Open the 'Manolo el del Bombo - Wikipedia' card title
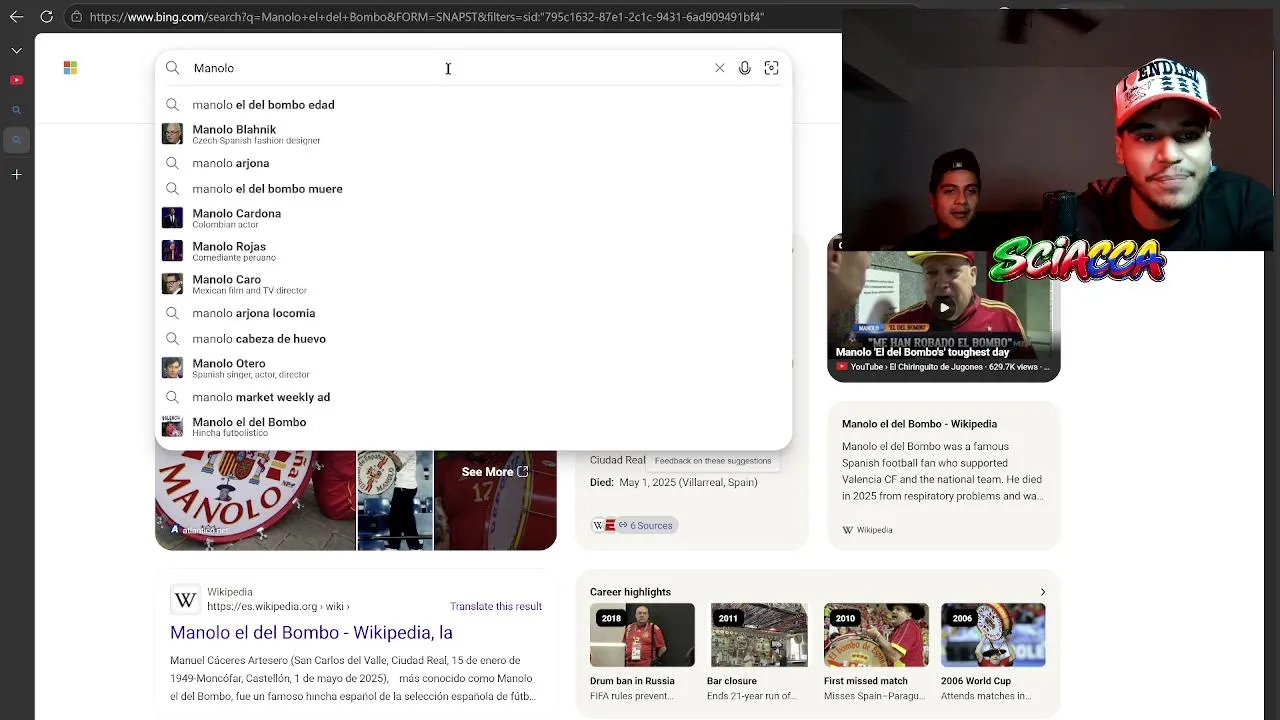 pos(919,424)
